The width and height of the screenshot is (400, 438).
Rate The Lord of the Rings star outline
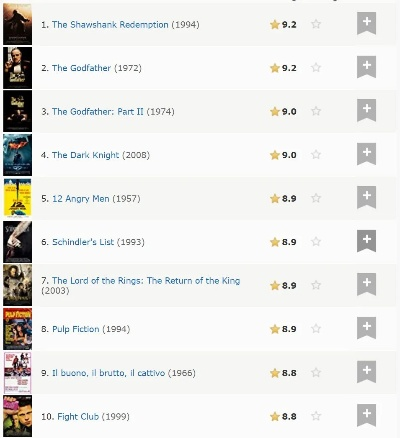pos(316,285)
